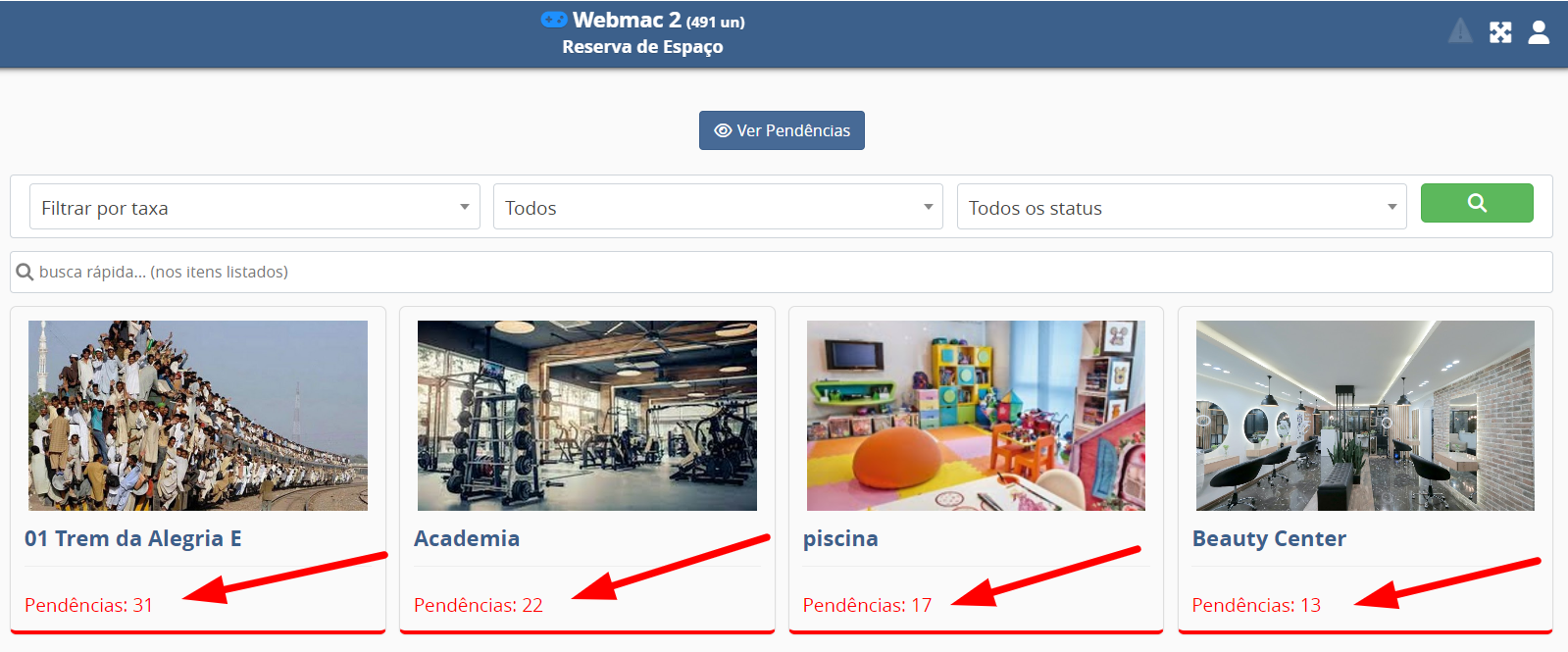
Task: Select the piscina space title
Action: [840, 538]
